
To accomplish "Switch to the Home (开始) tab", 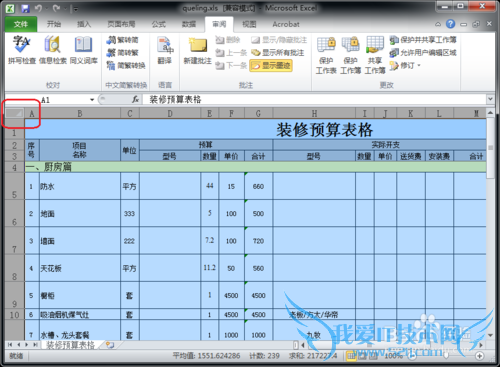I will 54,24.
